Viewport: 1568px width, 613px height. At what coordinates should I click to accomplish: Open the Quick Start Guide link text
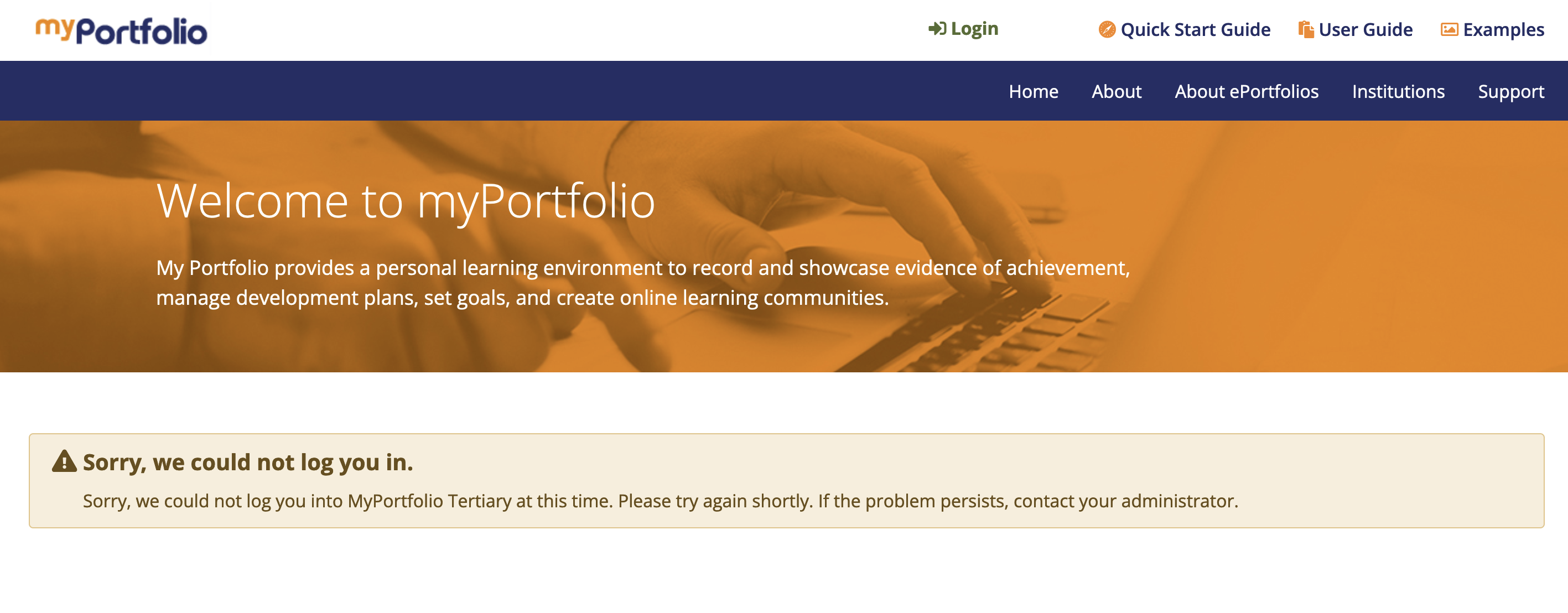[1195, 29]
